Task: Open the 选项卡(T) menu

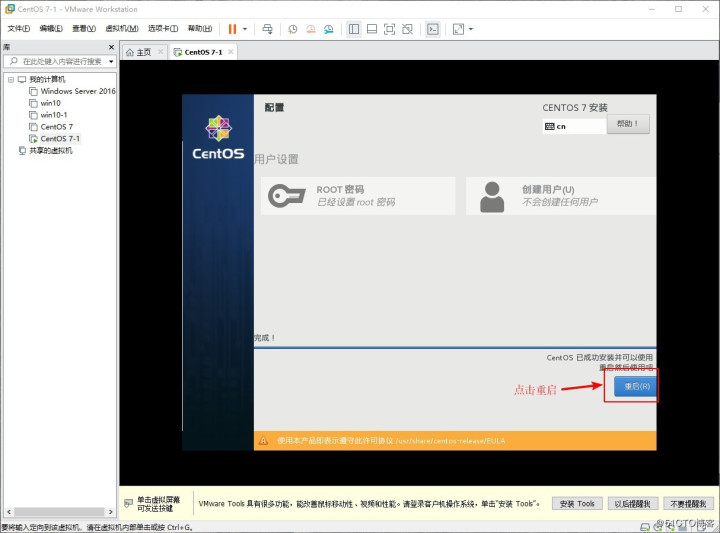Action: [x=163, y=28]
